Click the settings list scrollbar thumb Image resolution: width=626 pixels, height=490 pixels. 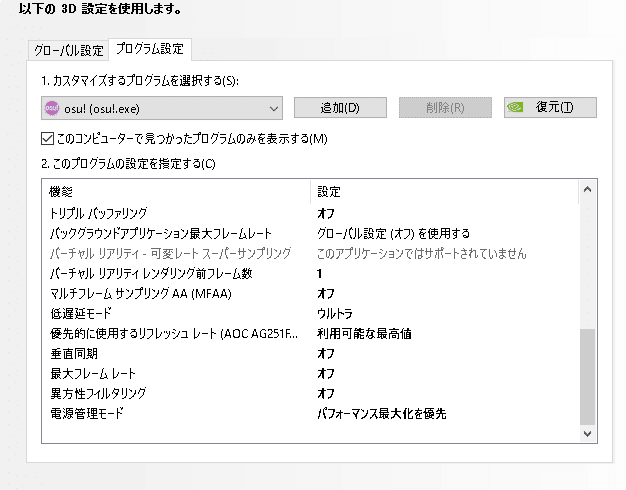tap(587, 377)
